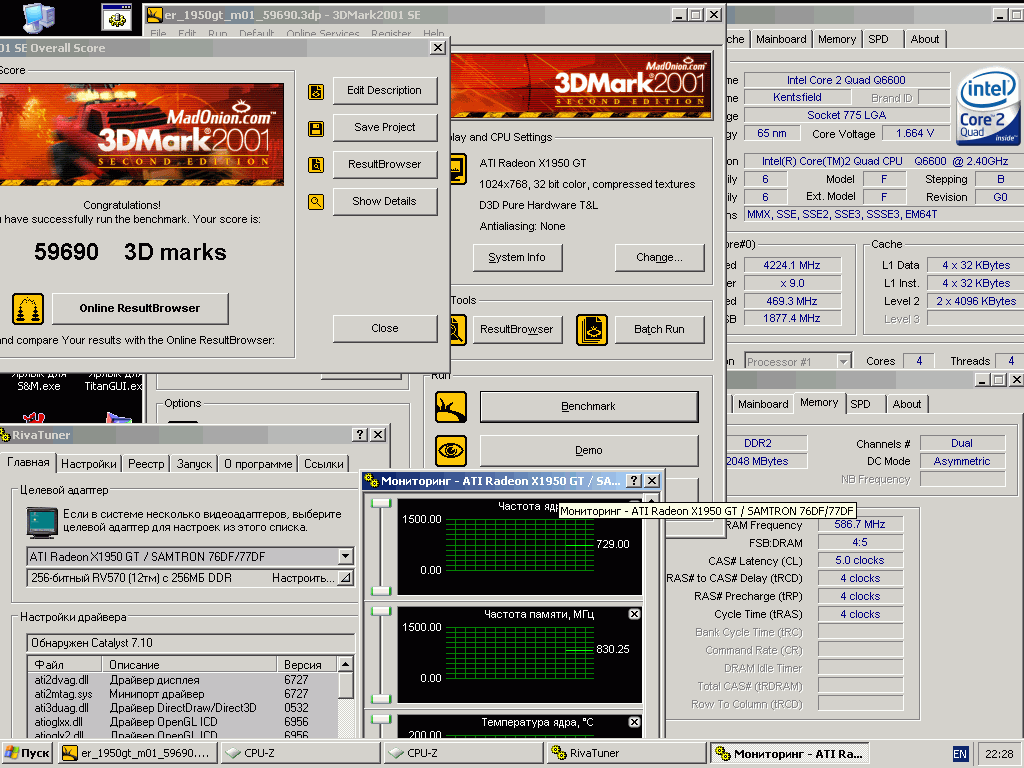
Task: Click the Batch Run icon in 3DMark
Action: 592,330
